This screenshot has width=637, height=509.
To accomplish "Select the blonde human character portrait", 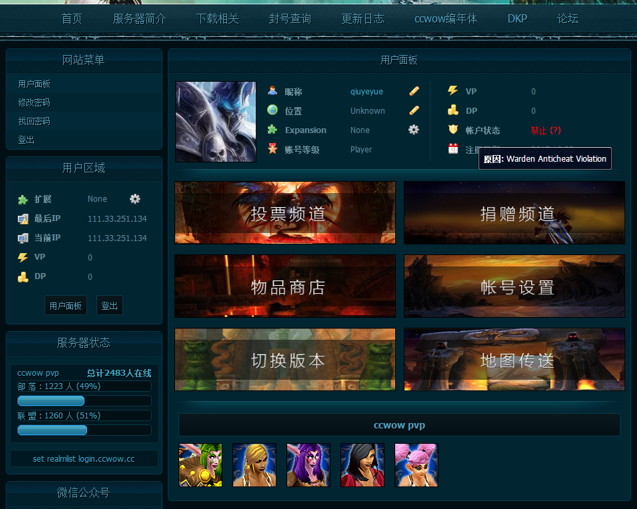I will pos(254,465).
